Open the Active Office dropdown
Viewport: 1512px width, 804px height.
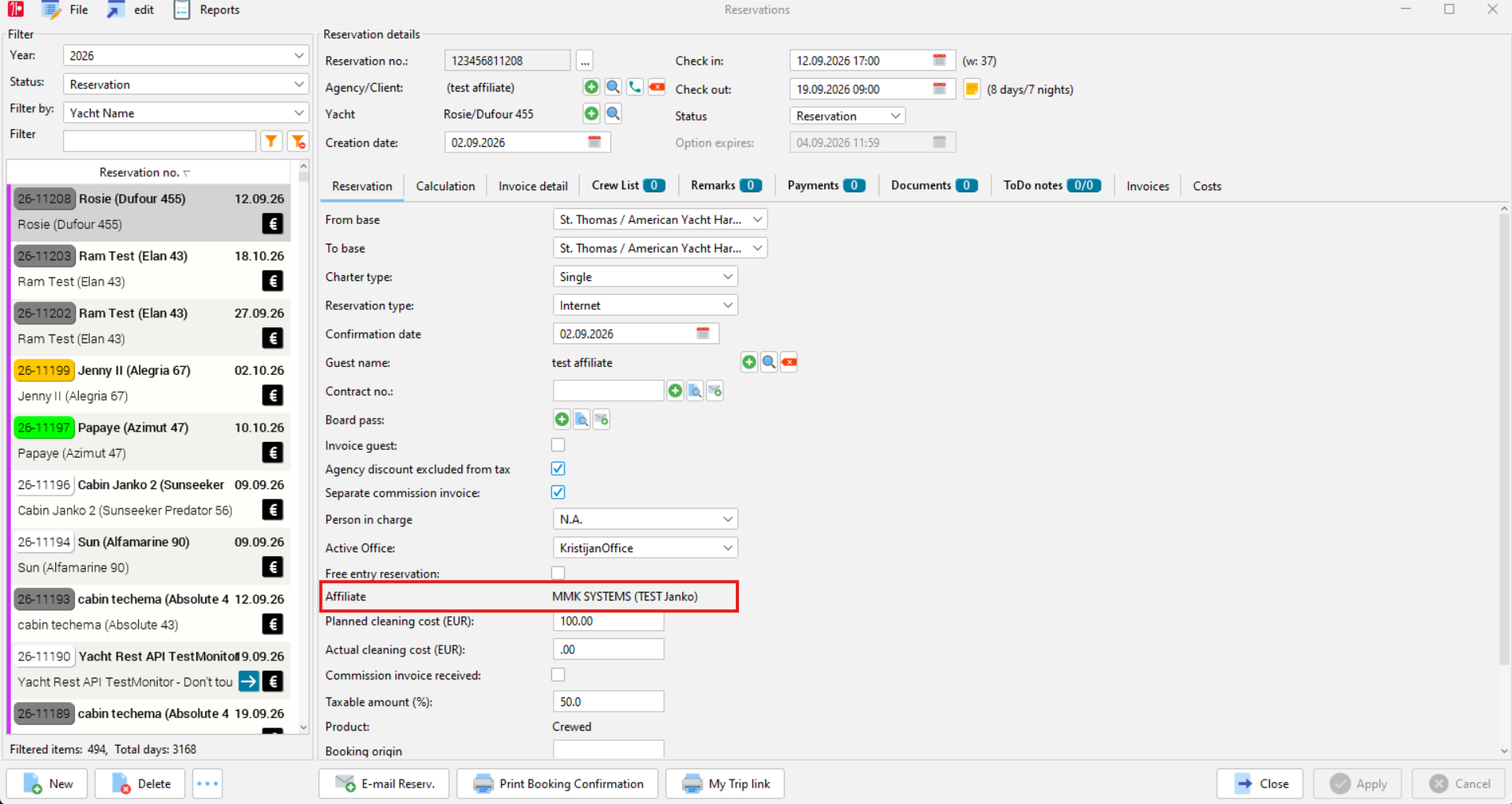point(645,548)
